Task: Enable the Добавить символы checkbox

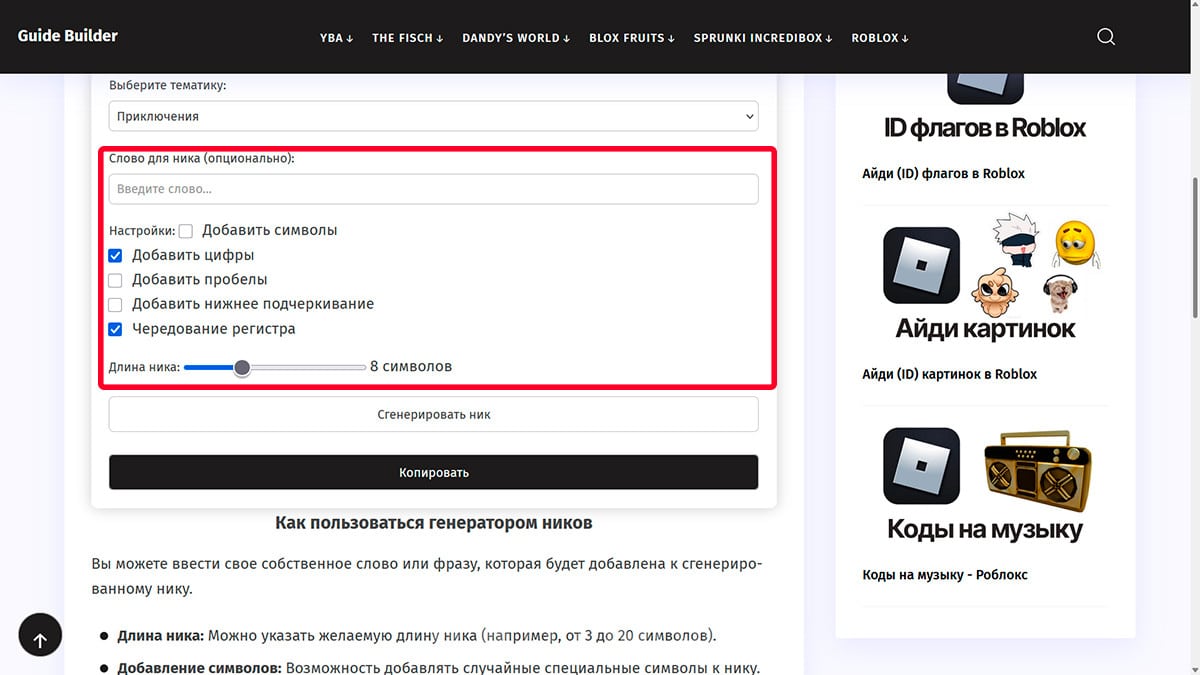Action: [186, 231]
